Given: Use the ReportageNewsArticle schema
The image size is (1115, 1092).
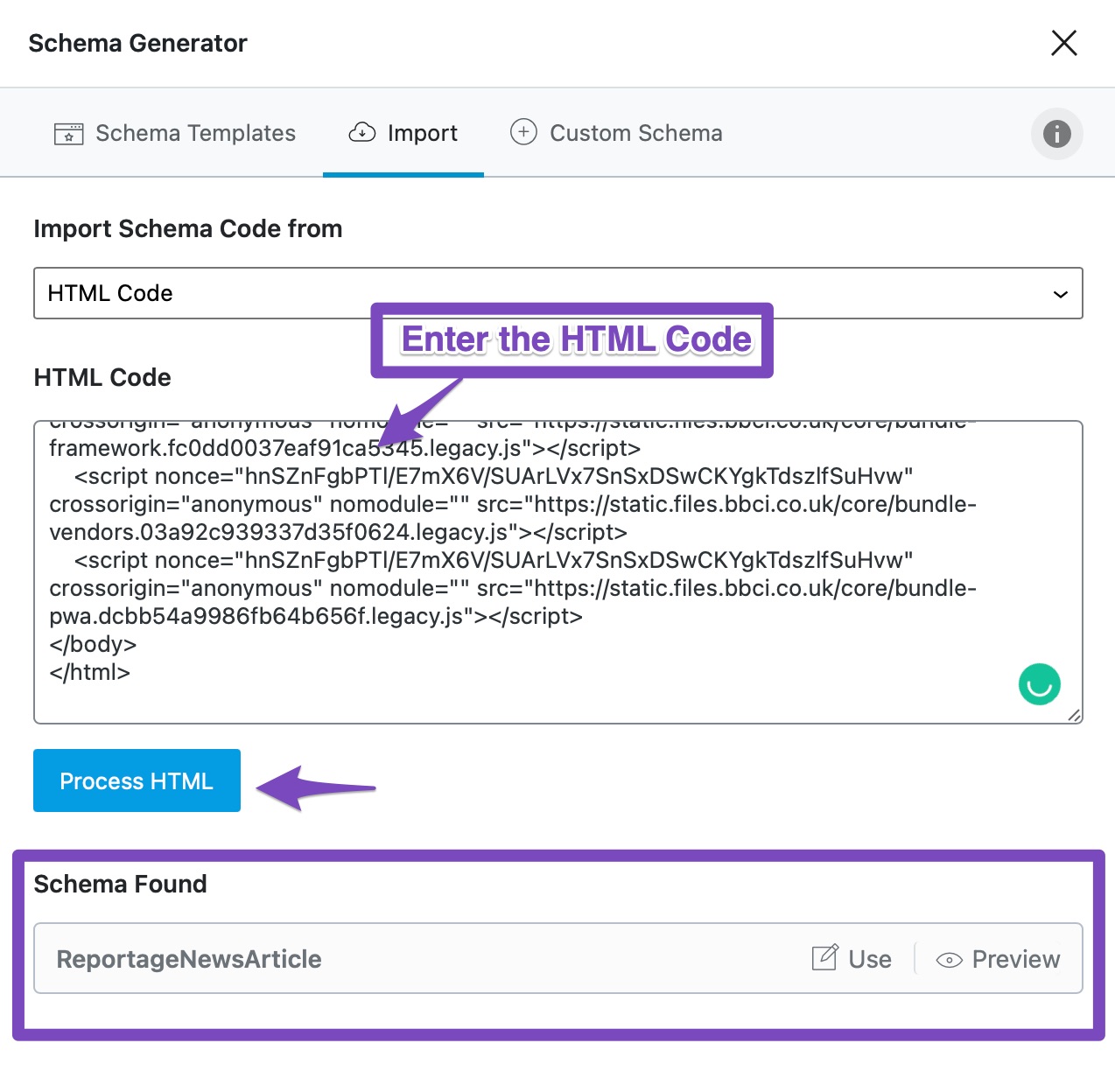Looking at the screenshot, I should [x=852, y=959].
